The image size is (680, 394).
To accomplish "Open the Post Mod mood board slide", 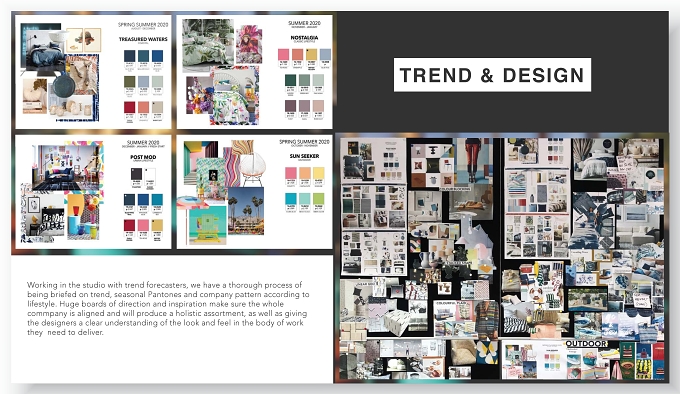I will (93, 192).
